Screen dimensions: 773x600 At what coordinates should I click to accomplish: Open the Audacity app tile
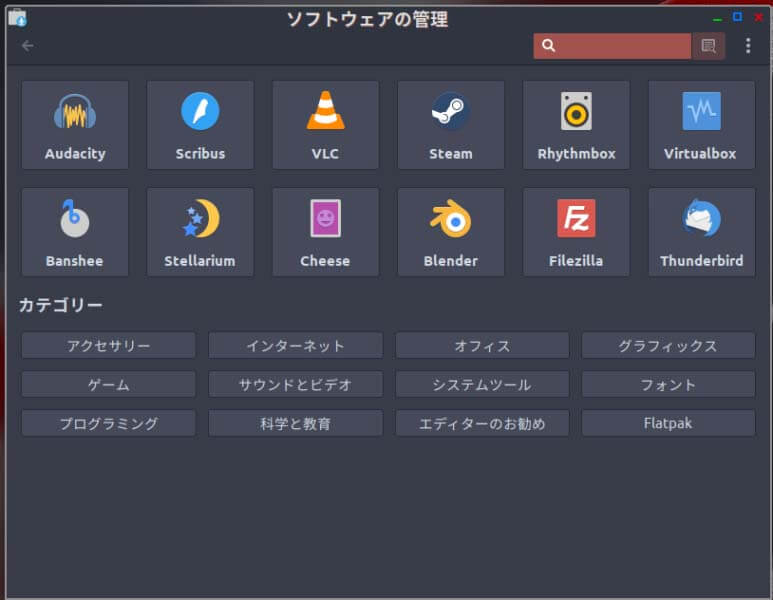75,125
